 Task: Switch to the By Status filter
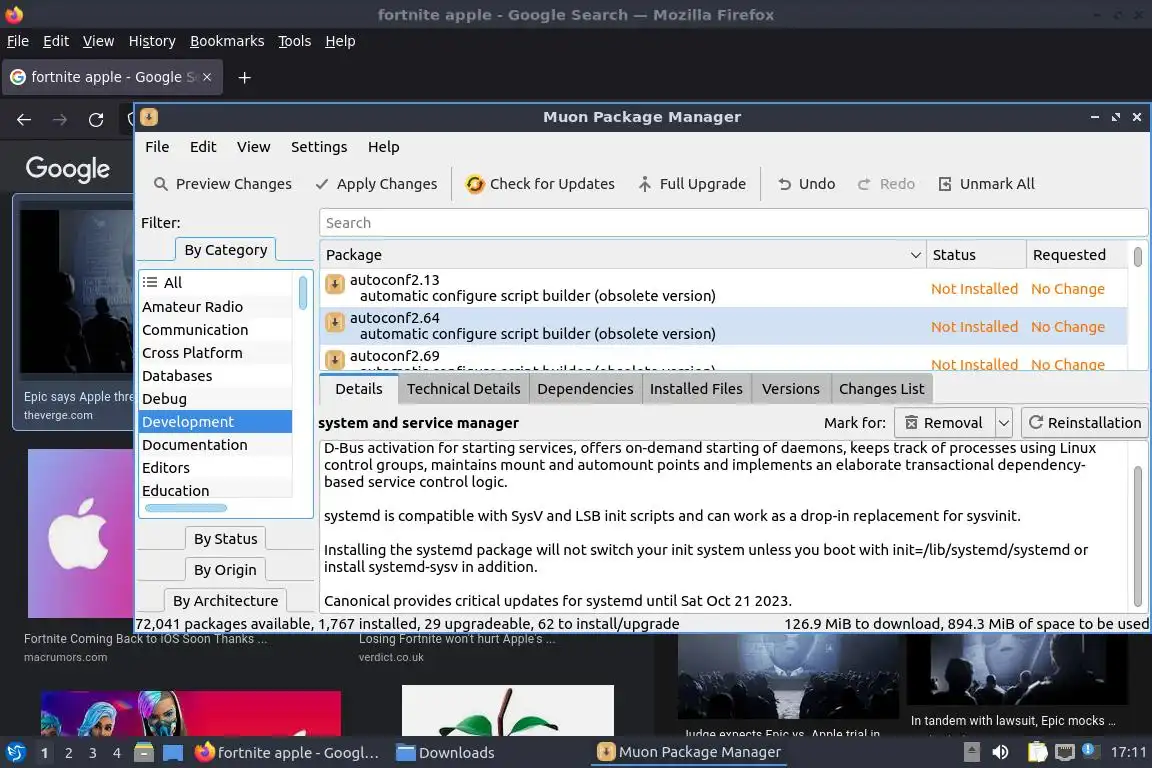[x=226, y=539]
